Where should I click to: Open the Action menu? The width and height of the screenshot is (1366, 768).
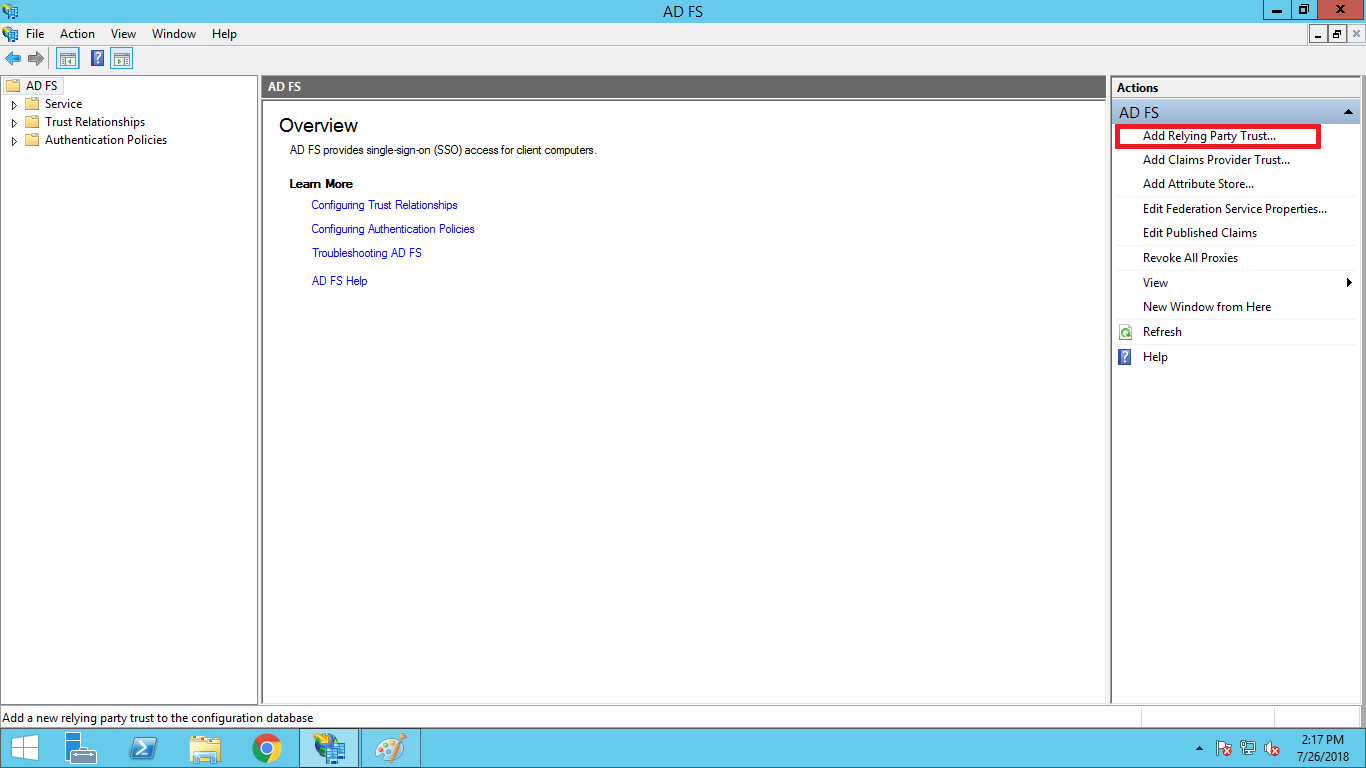point(77,34)
